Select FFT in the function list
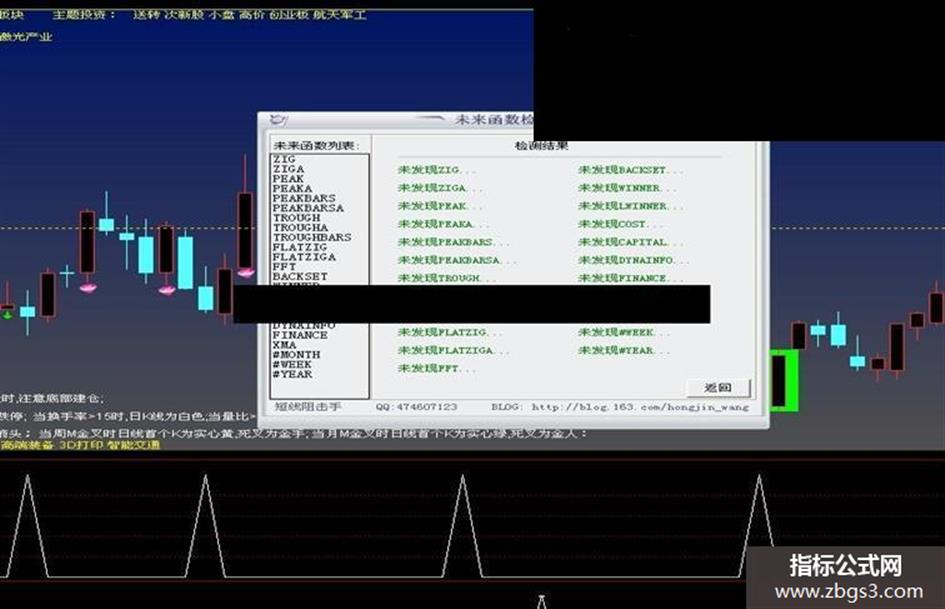This screenshot has width=945, height=609. (284, 267)
